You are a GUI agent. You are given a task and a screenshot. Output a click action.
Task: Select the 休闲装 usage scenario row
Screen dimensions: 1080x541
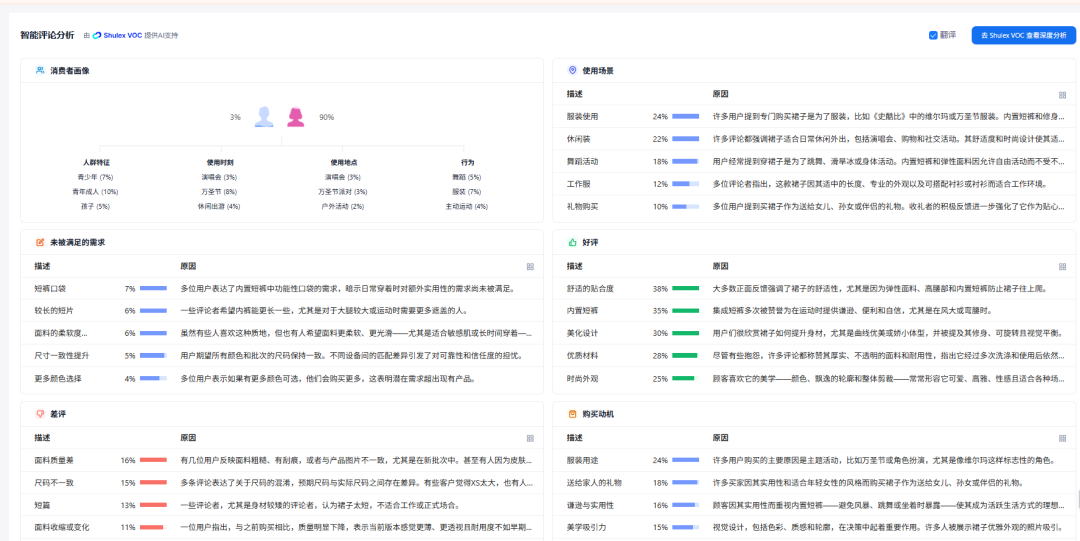point(815,139)
